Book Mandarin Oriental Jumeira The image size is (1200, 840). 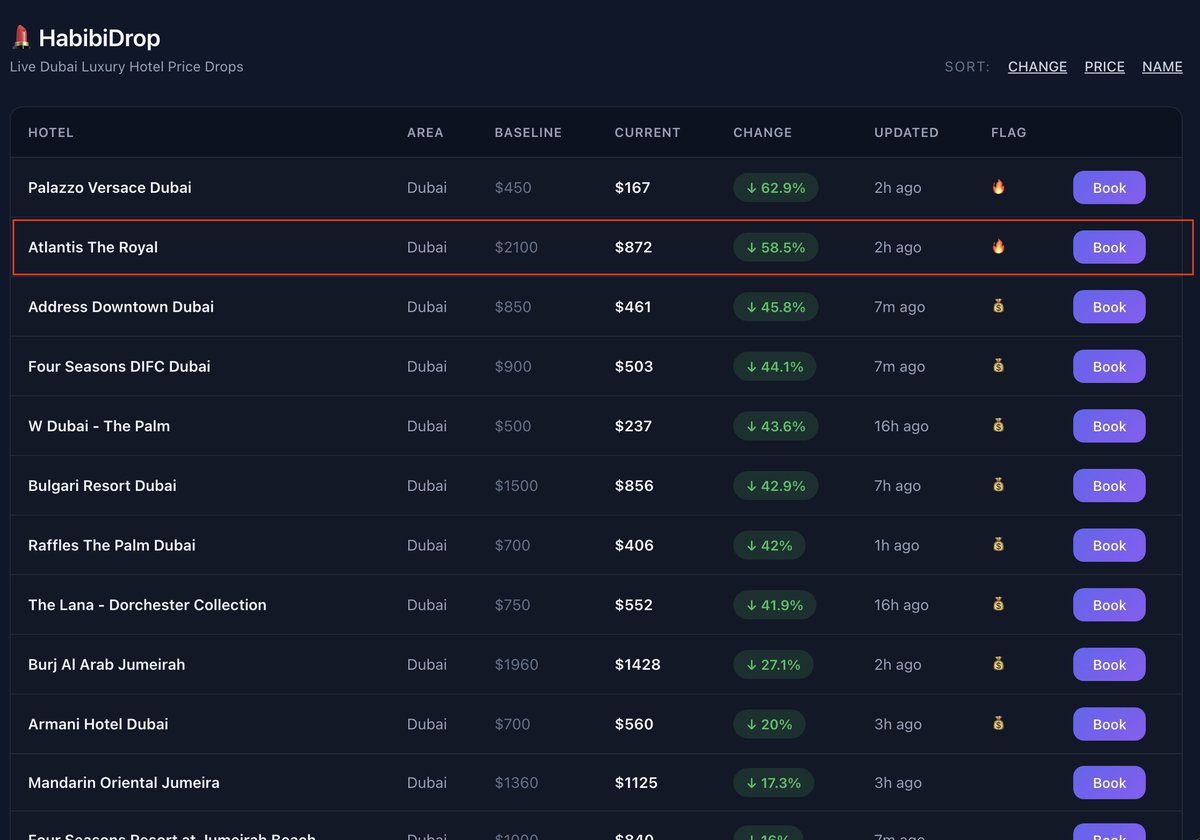[x=1109, y=783]
